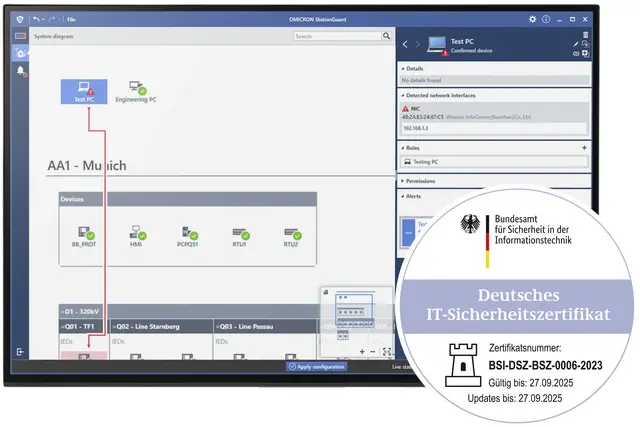
Task: Click the undo arrow in title bar
Action: [x=36, y=19]
